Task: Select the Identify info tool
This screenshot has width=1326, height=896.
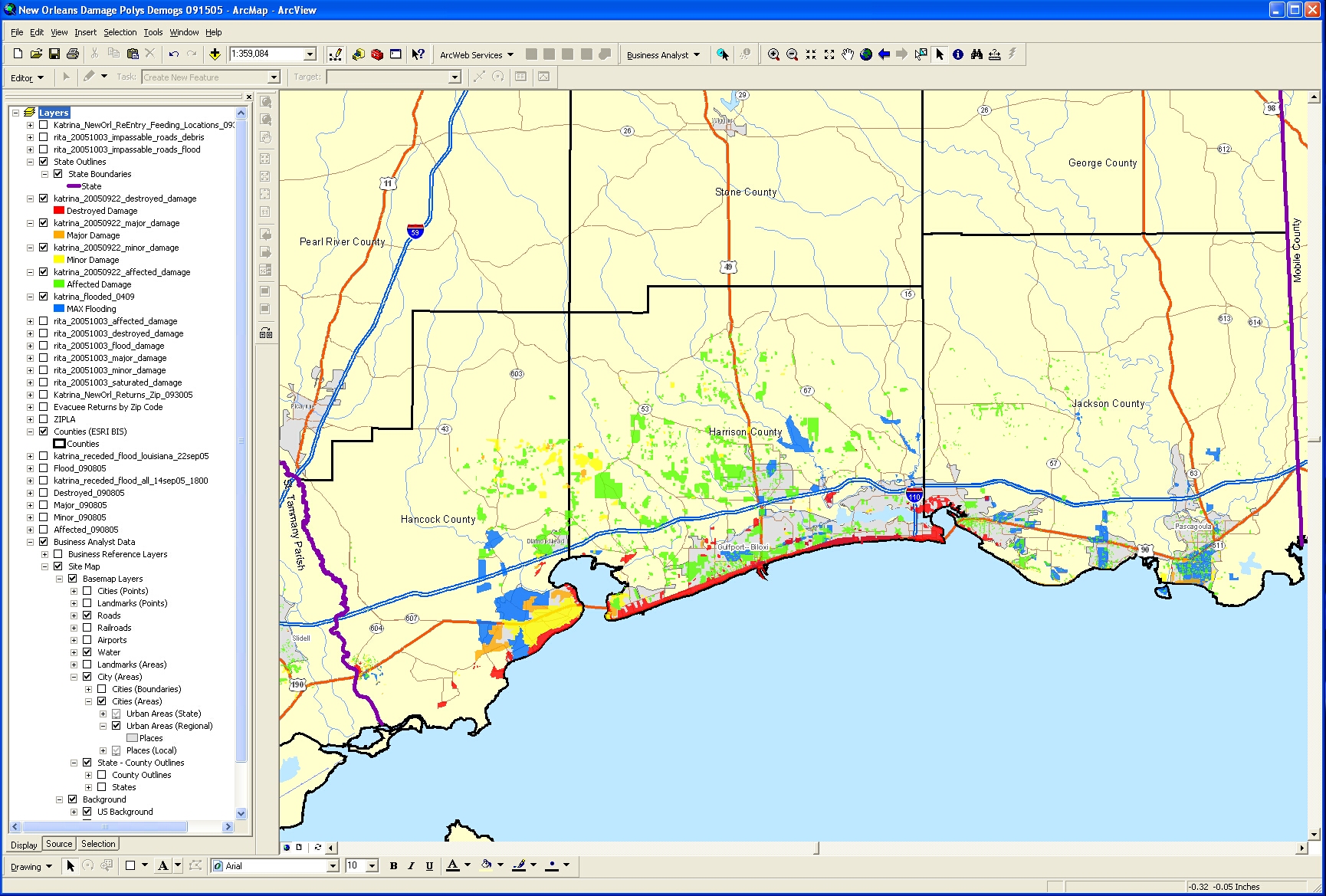Action: pyautogui.click(x=957, y=54)
